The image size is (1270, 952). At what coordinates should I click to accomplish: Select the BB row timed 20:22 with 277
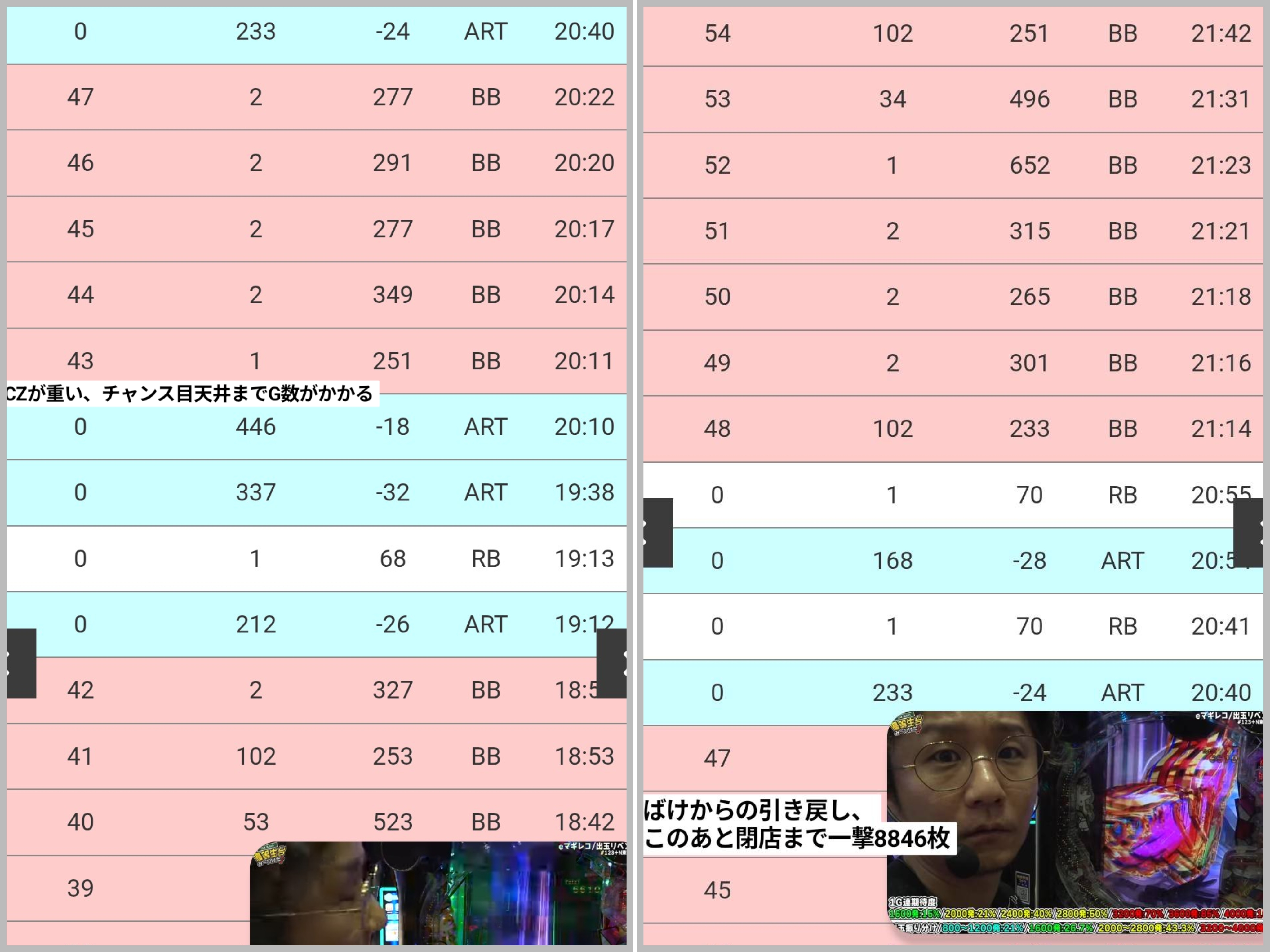[316, 97]
